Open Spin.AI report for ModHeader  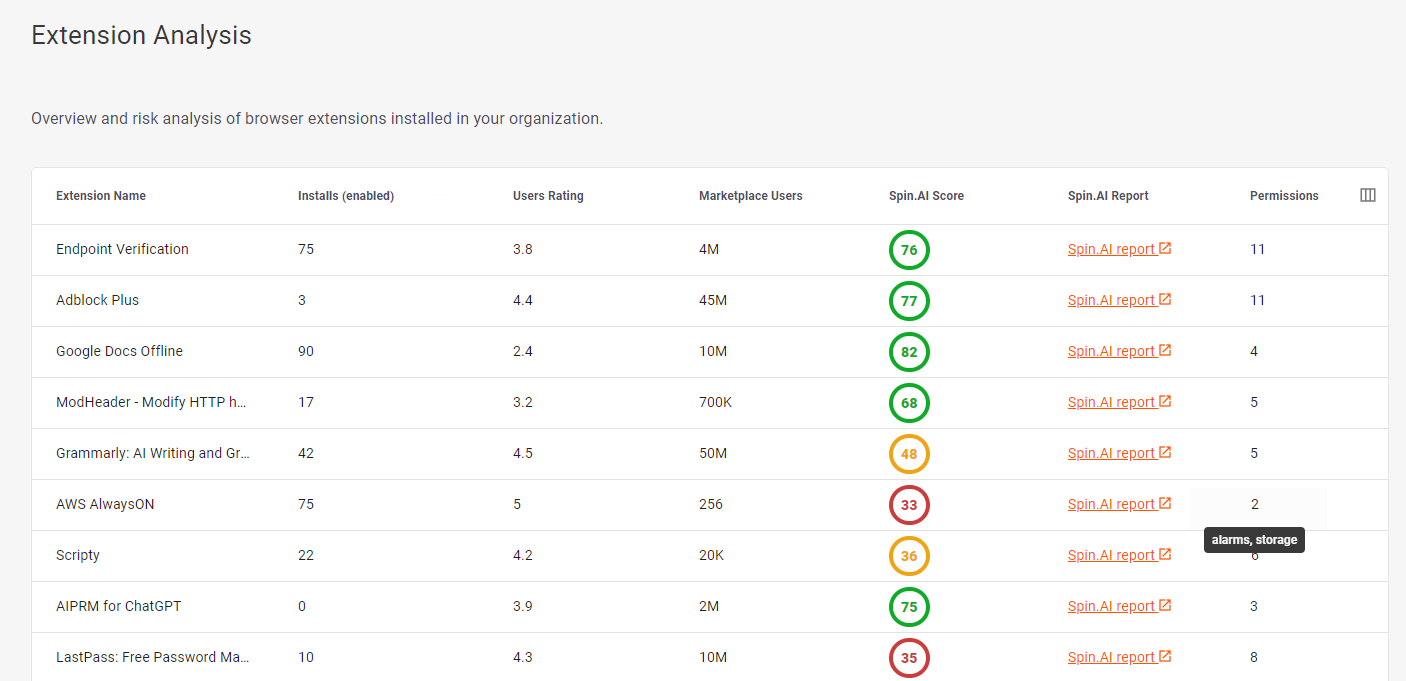pyautogui.click(x=1111, y=402)
